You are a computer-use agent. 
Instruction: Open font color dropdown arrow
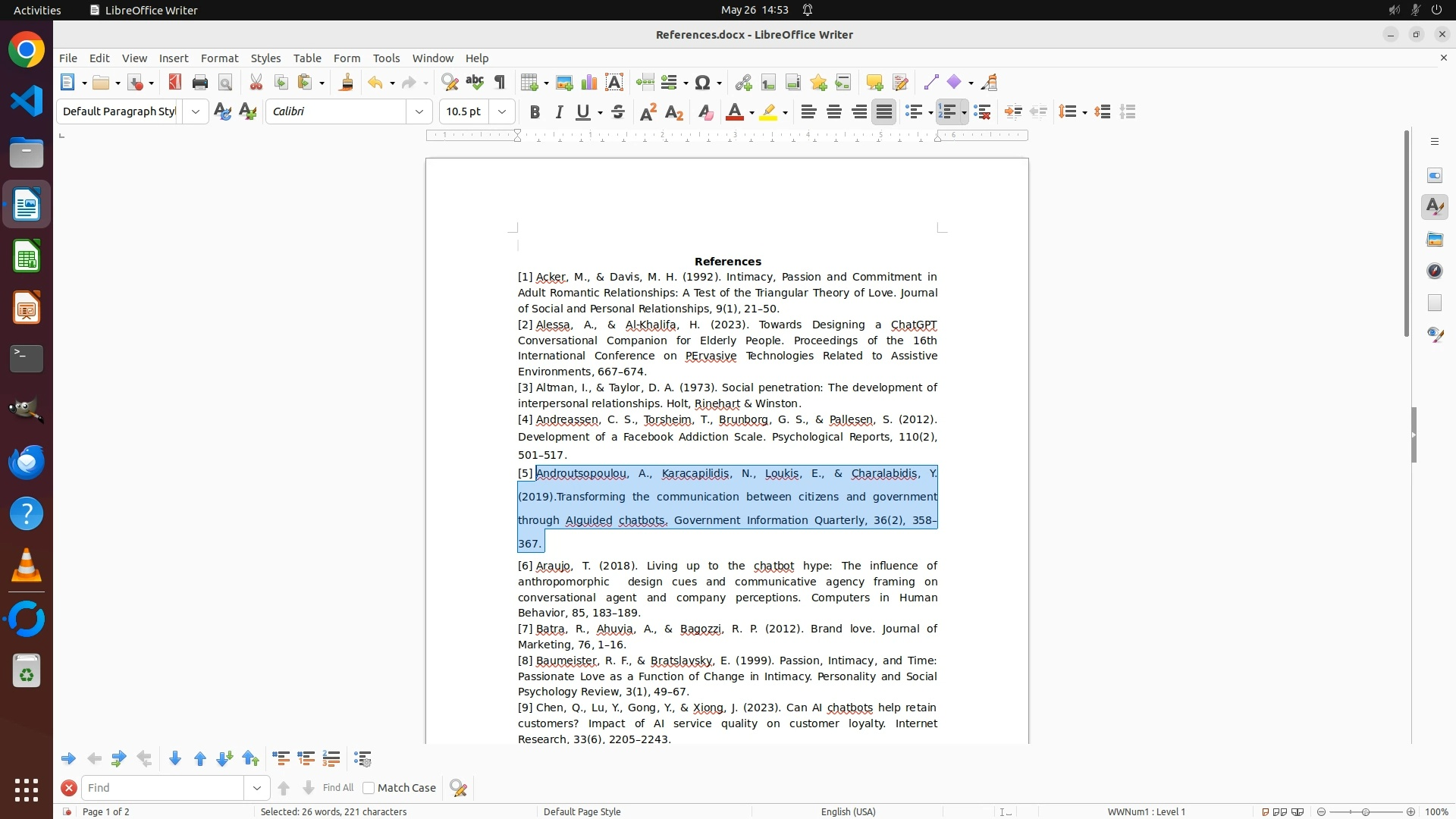(x=752, y=113)
